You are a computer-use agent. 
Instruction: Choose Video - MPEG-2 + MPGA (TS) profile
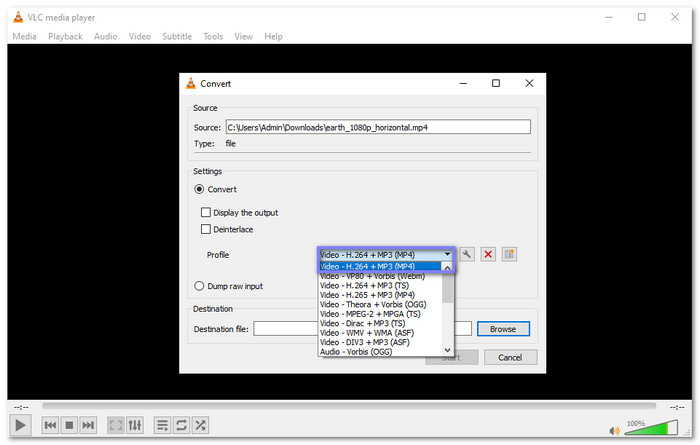tap(380, 314)
